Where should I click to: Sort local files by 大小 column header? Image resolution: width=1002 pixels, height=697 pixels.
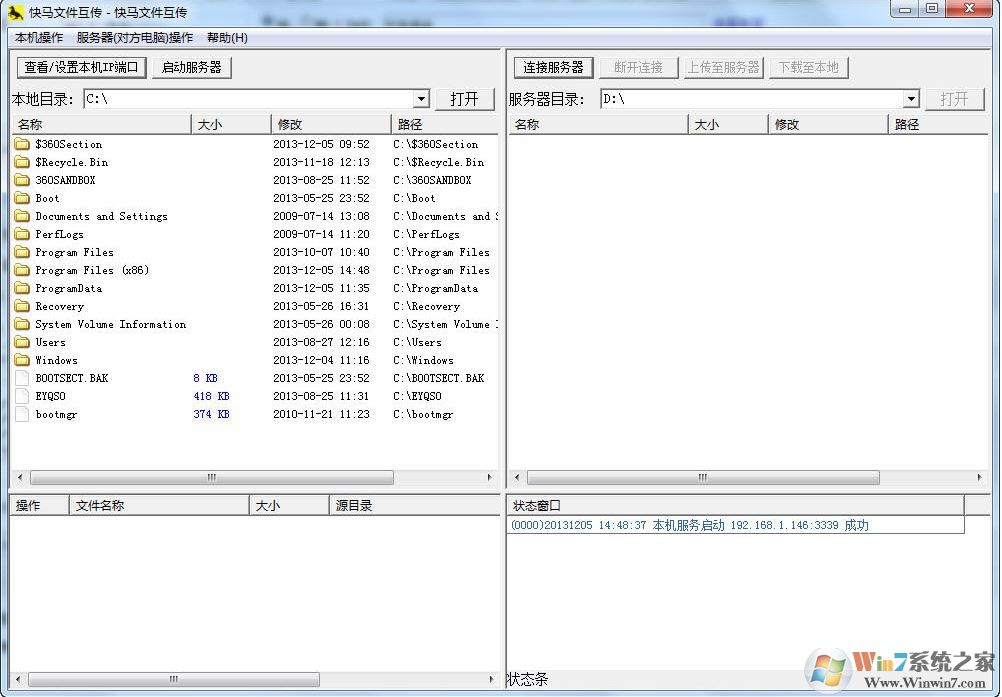tap(230, 125)
